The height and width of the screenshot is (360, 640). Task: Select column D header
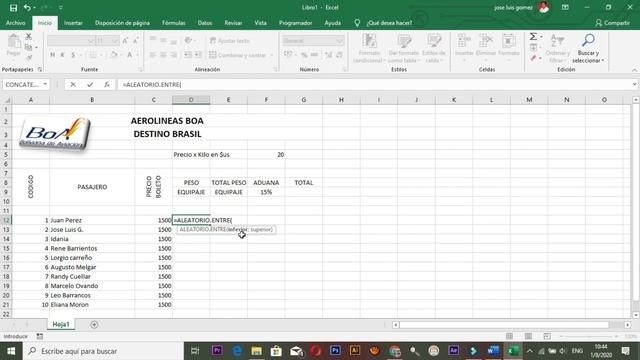click(191, 100)
